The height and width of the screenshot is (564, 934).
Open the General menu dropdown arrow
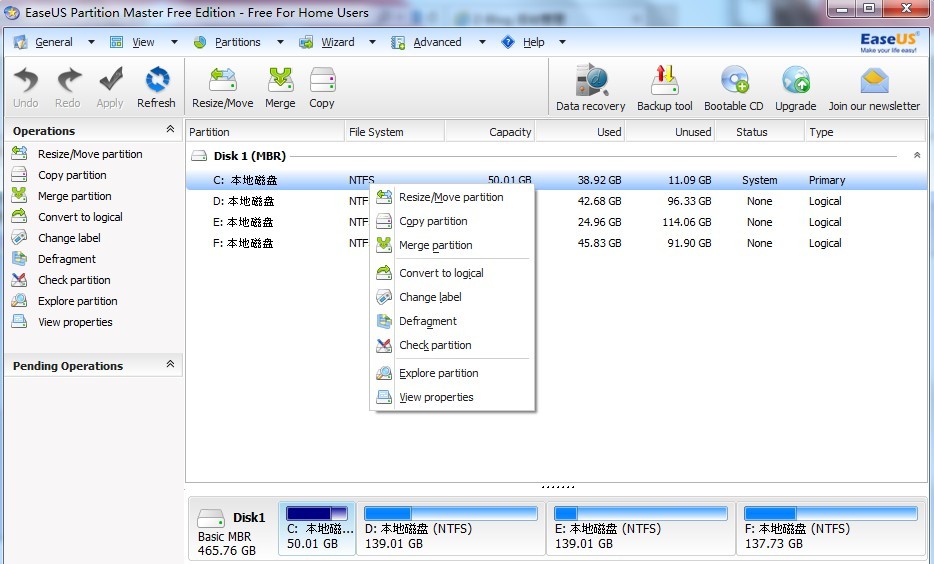(91, 42)
